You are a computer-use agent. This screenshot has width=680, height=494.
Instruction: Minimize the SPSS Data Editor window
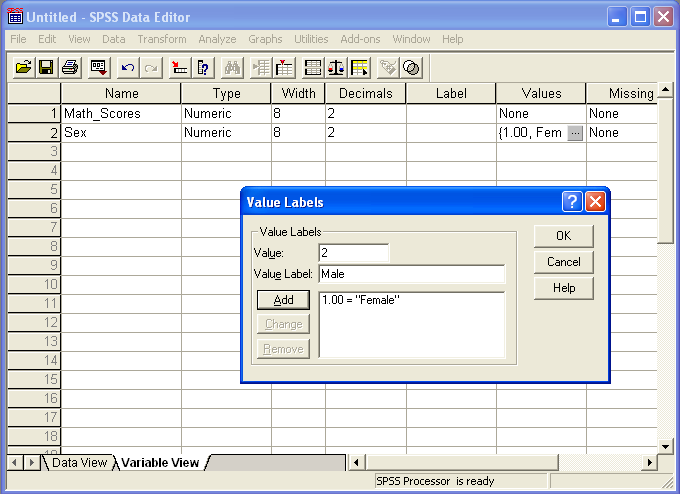(x=616, y=17)
